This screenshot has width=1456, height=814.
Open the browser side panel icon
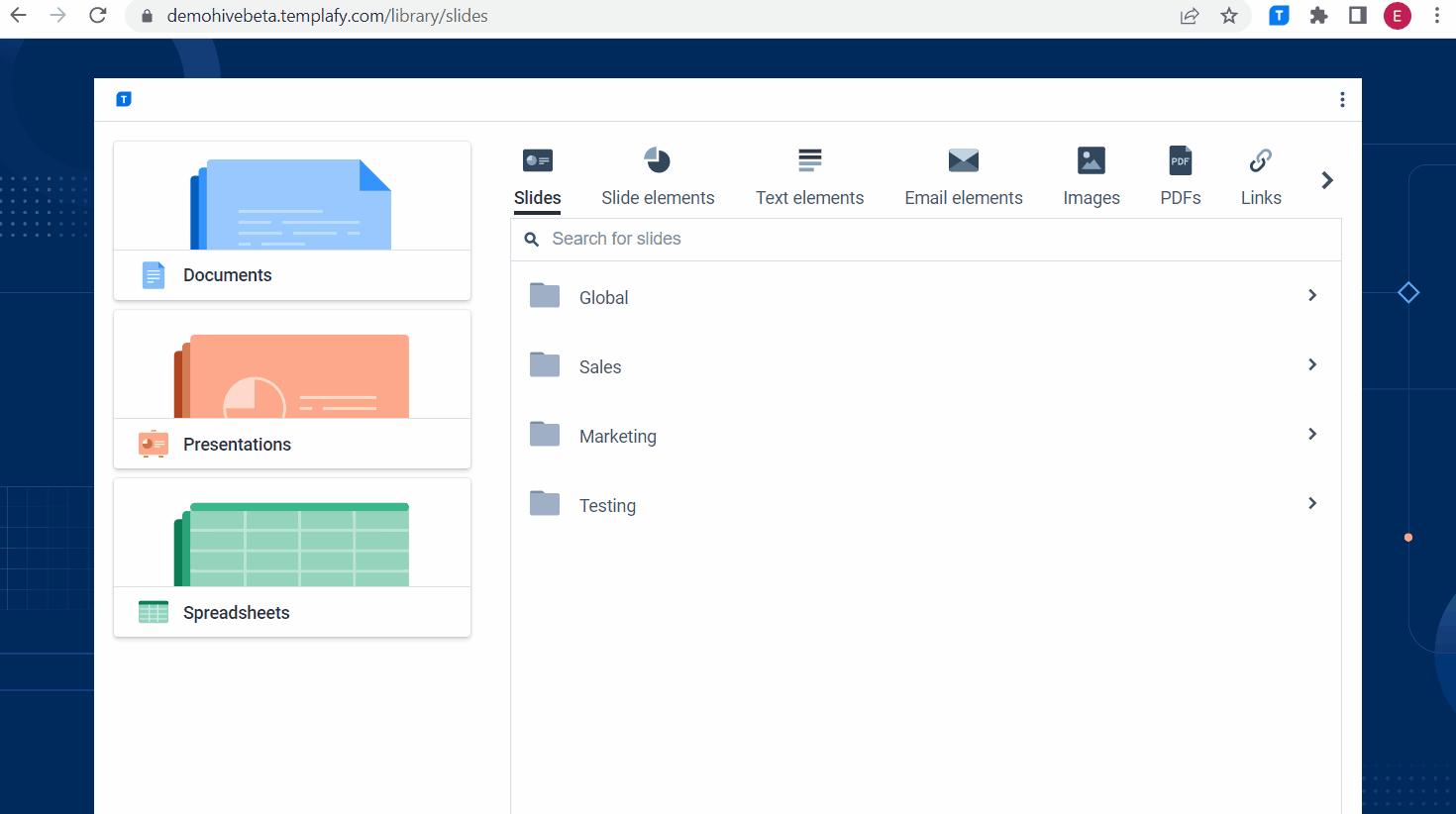(1358, 16)
